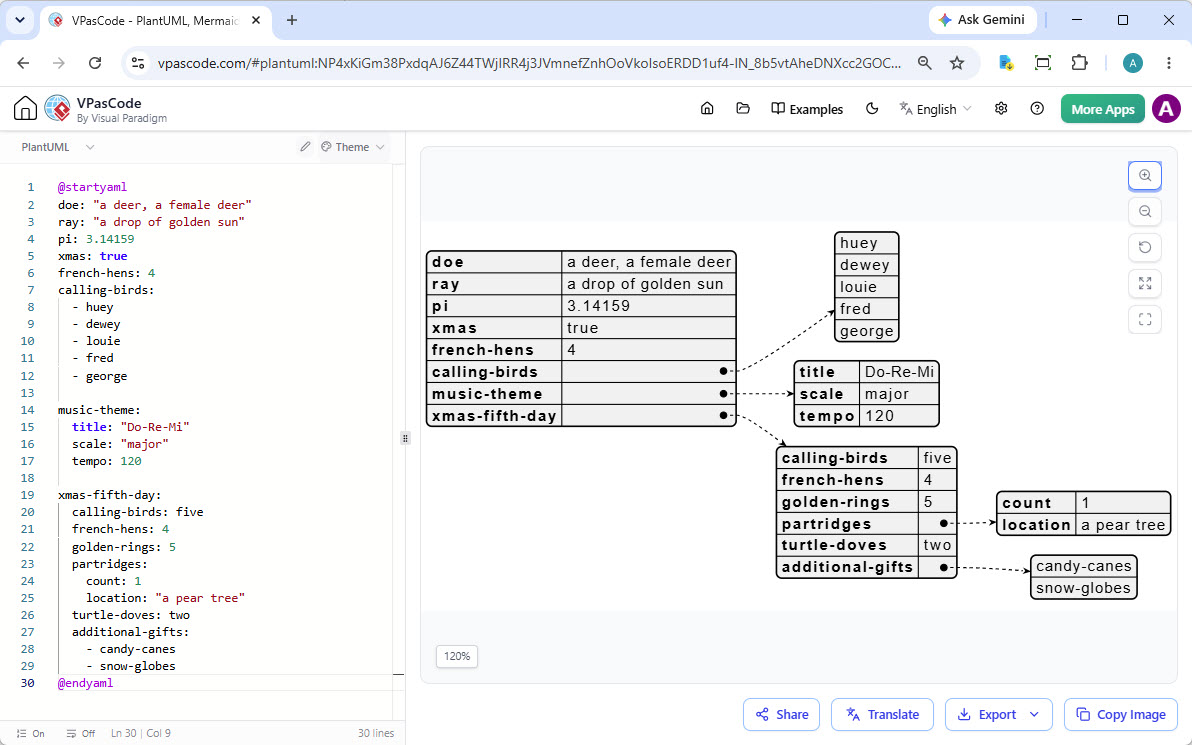Click the magnifier zoom icon in the address bar
Viewport: 1192px width, 745px height.
tap(924, 63)
